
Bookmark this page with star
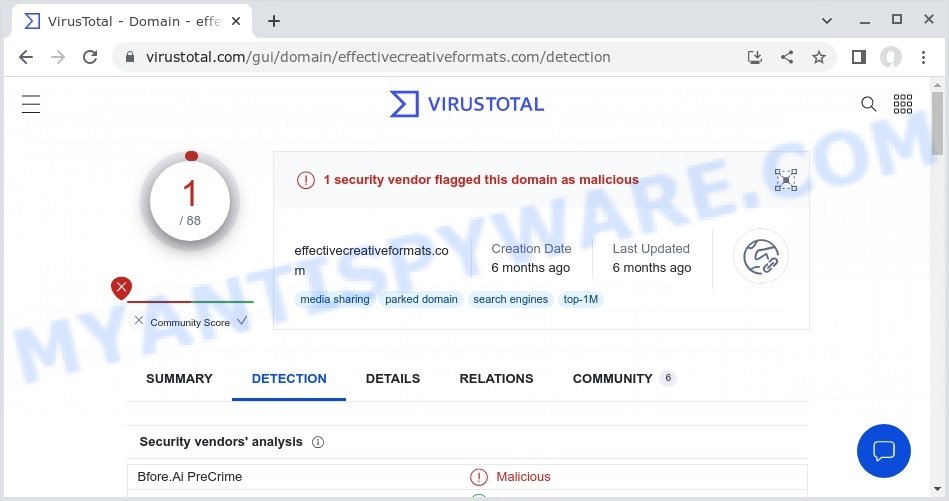click(x=819, y=57)
